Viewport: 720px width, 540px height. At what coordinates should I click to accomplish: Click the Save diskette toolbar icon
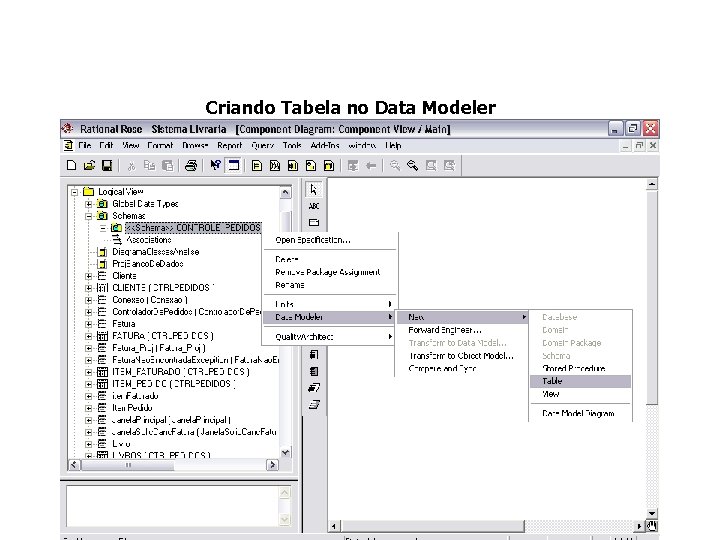pyautogui.click(x=107, y=165)
